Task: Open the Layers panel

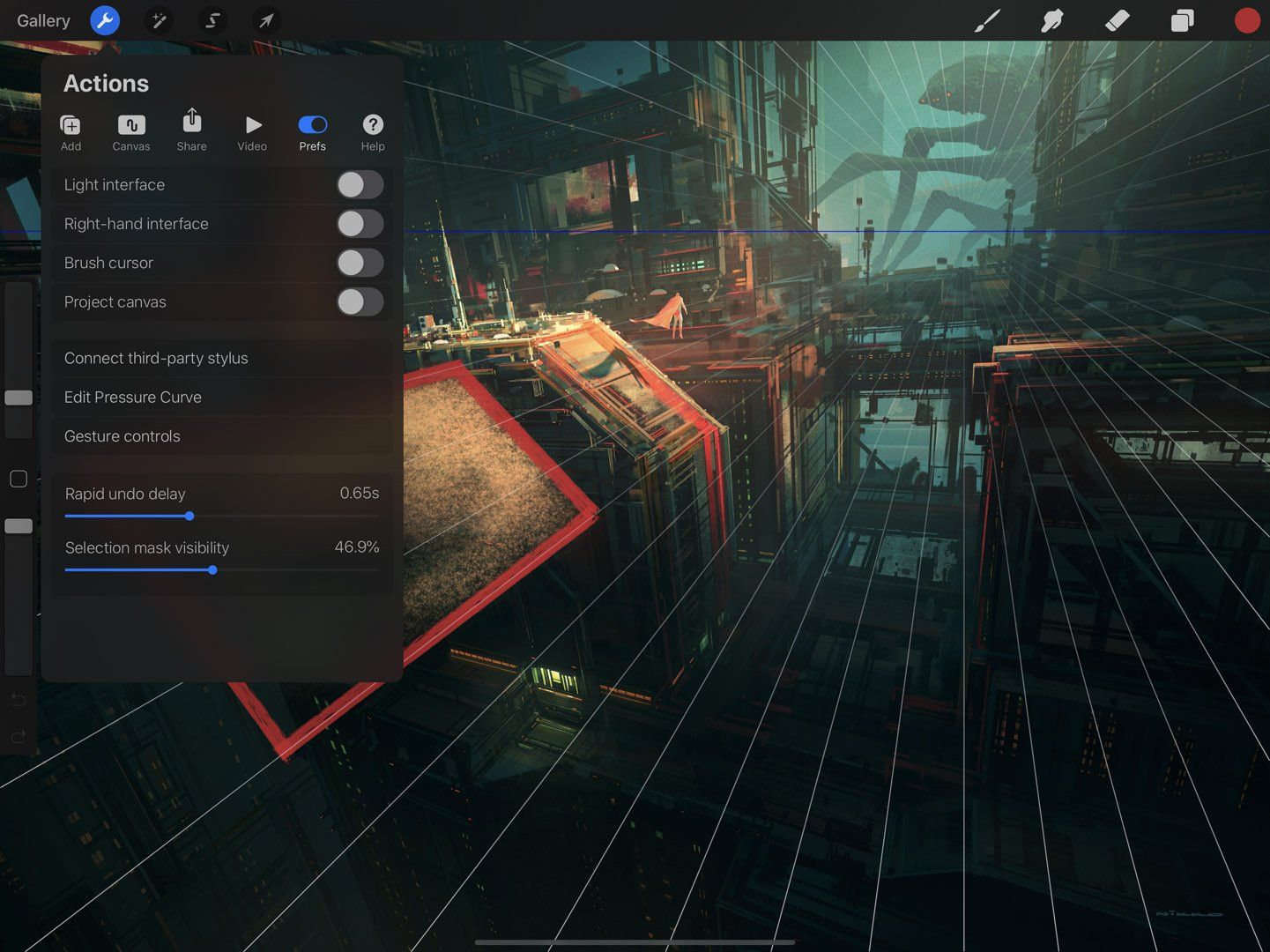Action: pos(1182,20)
